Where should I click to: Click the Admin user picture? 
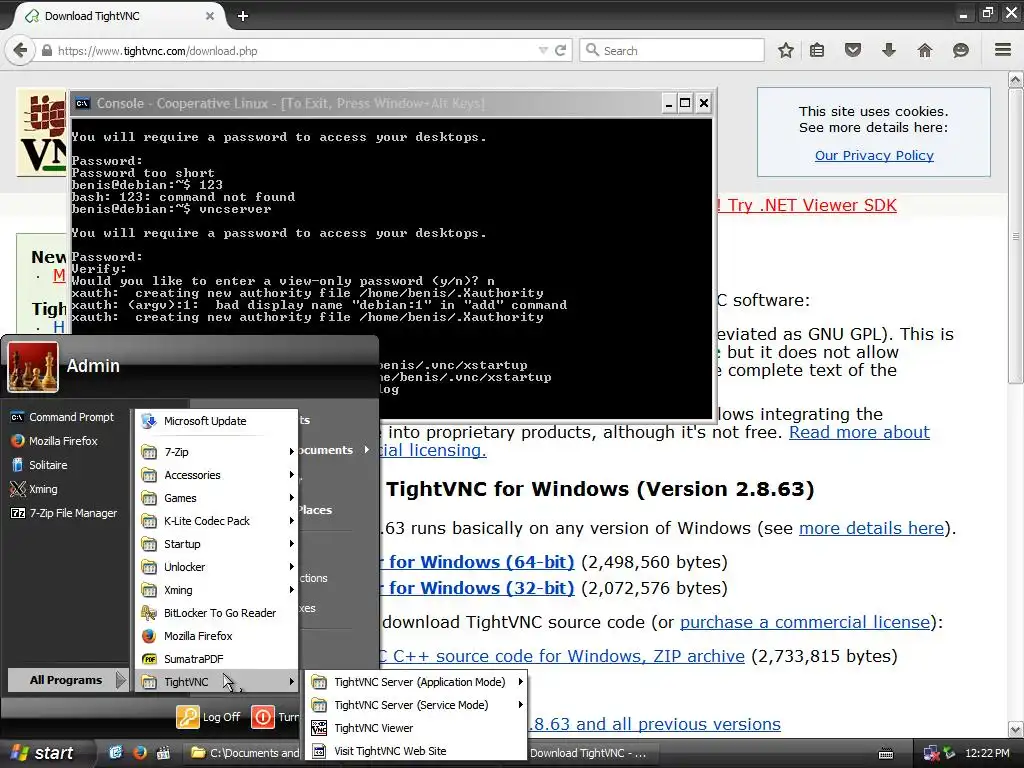[33, 368]
